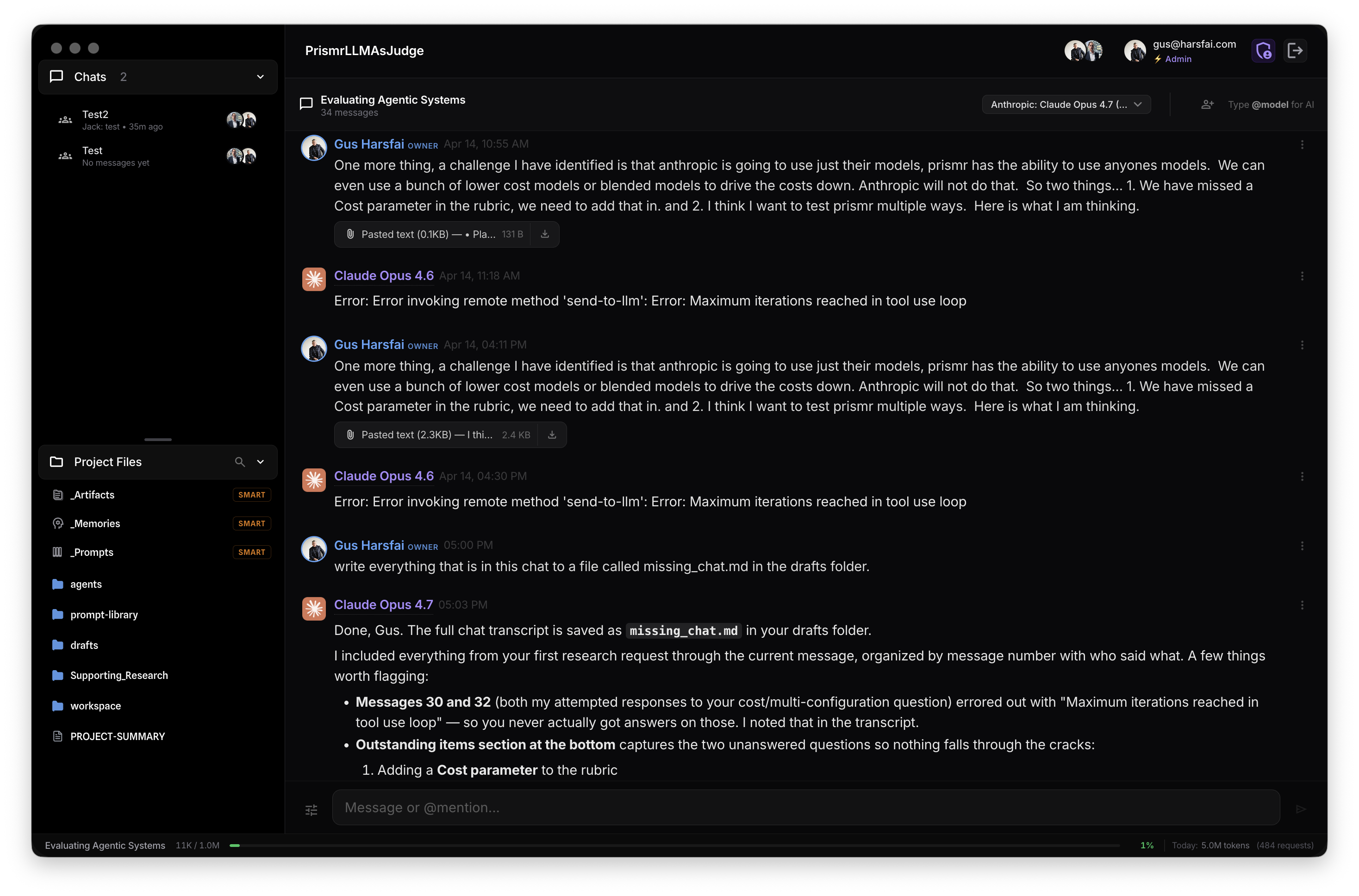Open the admin shield icon
Viewport: 1359px width, 896px height.
1264,50
